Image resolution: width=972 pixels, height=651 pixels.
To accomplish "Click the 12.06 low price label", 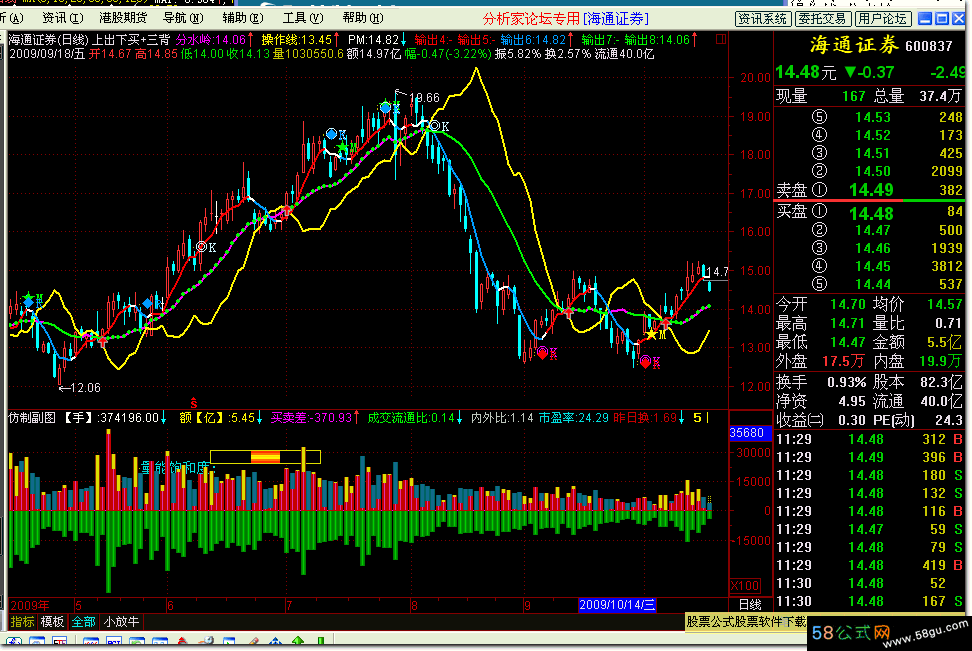I will coord(86,388).
